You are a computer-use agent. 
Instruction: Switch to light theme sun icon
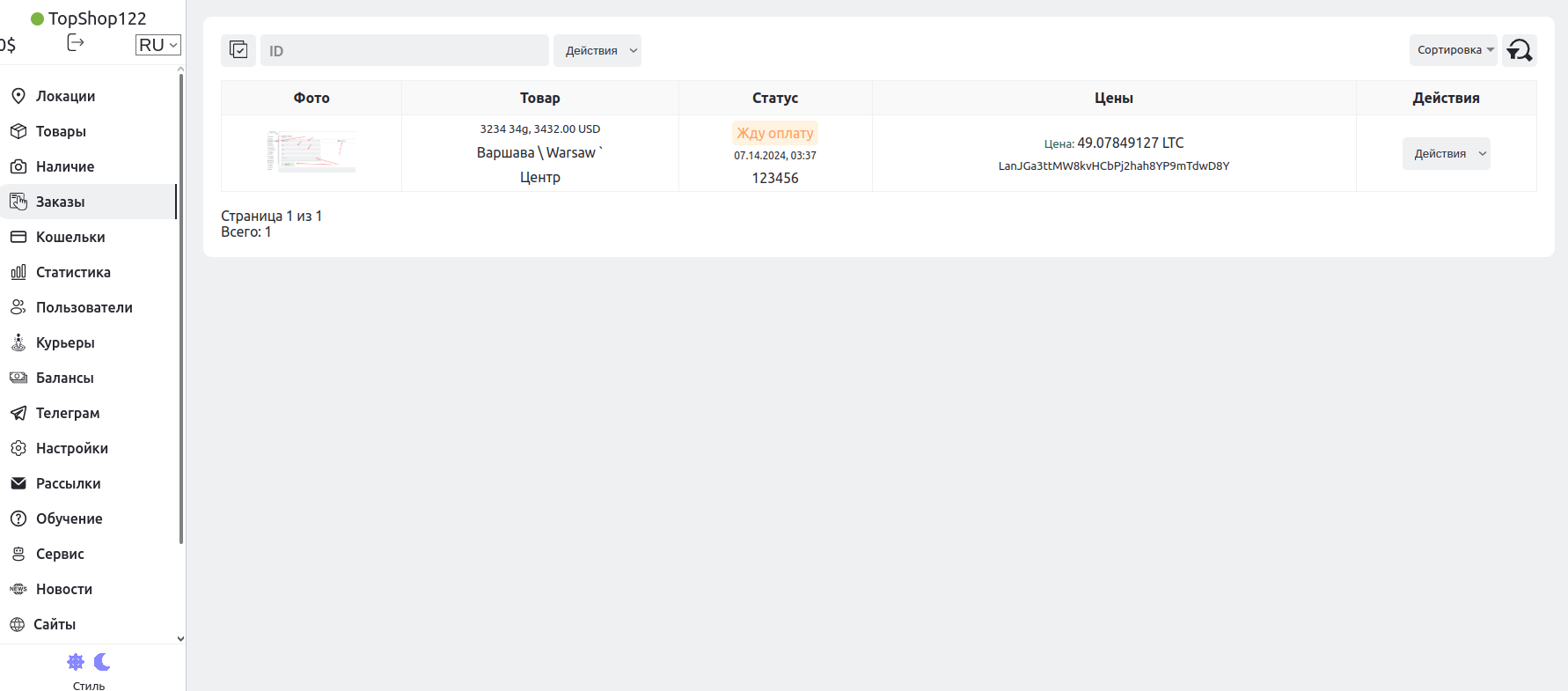click(x=77, y=661)
